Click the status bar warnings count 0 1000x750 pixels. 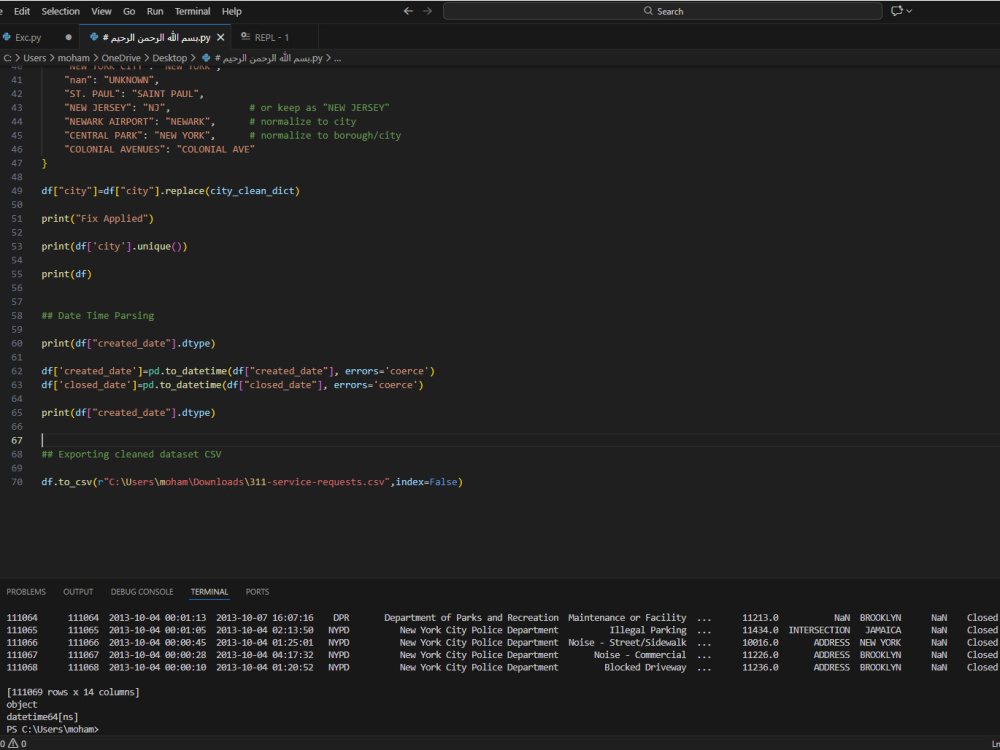coord(24,744)
